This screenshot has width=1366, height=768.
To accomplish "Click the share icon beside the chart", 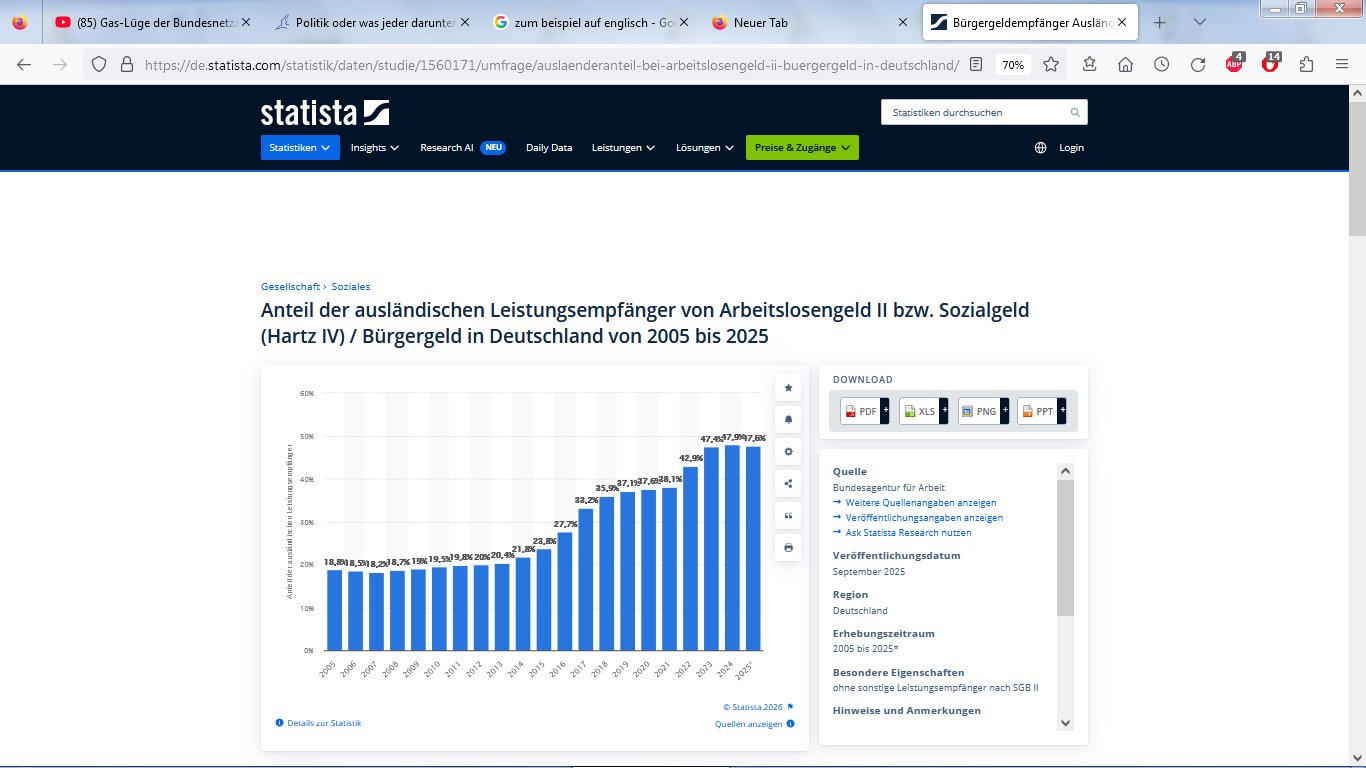I will (788, 484).
